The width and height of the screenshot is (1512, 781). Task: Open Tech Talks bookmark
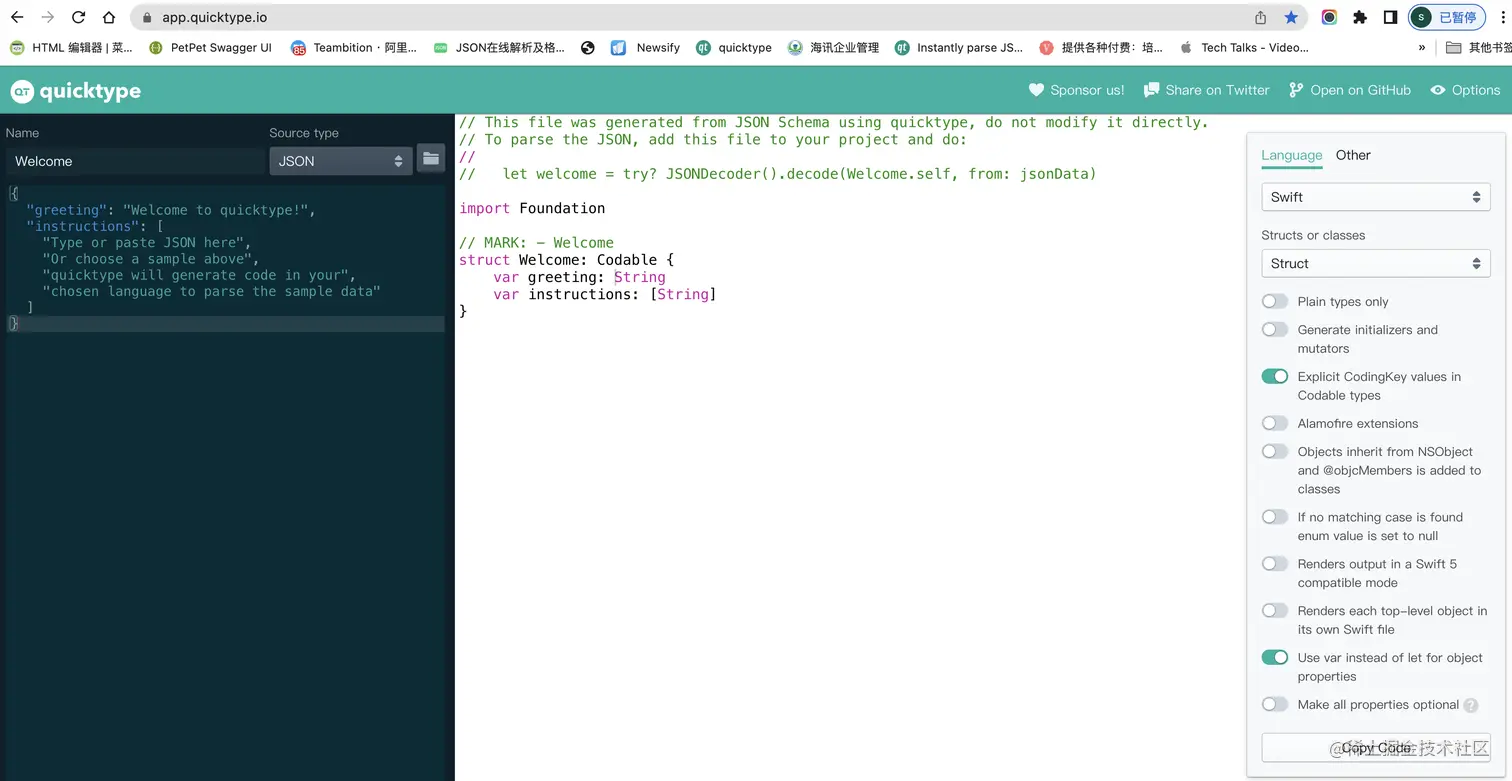click(1244, 47)
